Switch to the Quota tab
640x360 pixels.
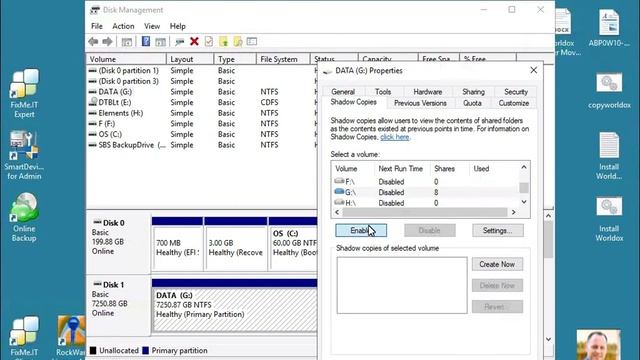click(472, 103)
